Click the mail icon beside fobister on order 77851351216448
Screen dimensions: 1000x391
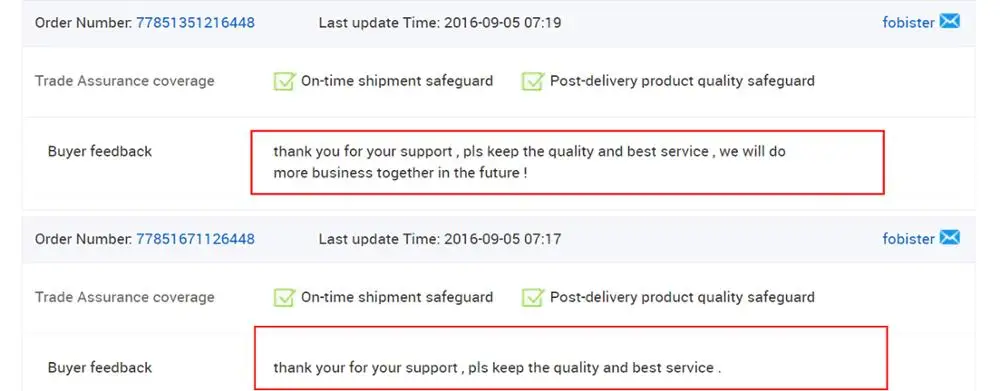(x=949, y=22)
